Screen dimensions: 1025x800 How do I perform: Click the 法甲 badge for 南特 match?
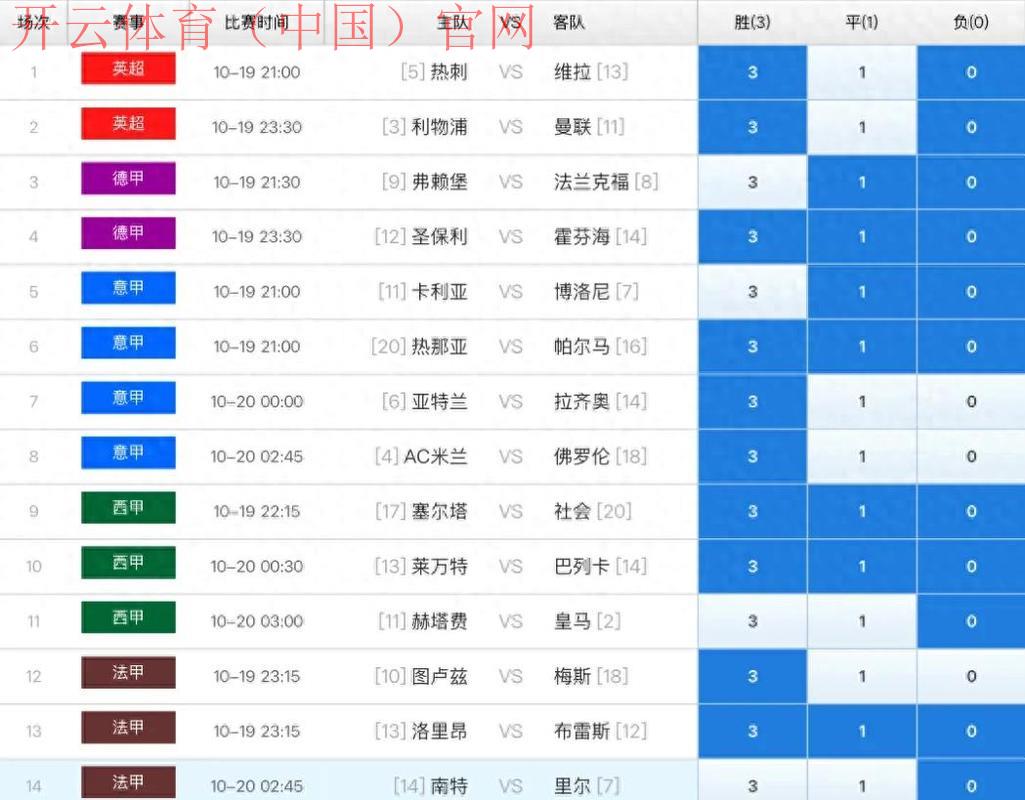click(x=128, y=783)
